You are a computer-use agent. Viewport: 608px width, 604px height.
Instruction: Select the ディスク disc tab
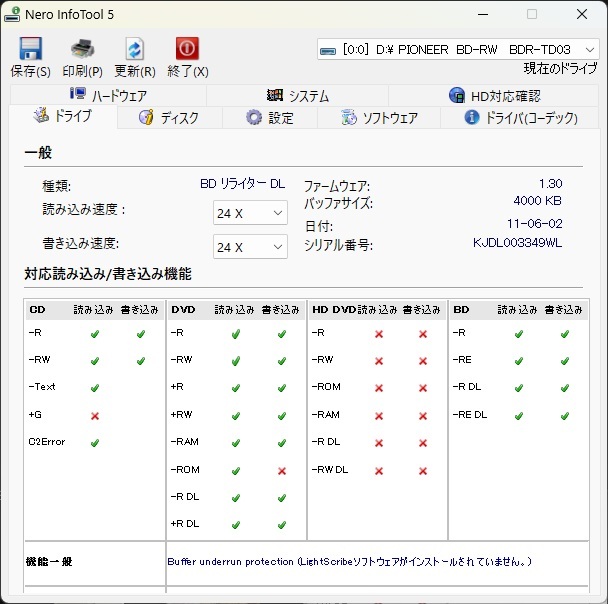click(x=168, y=118)
